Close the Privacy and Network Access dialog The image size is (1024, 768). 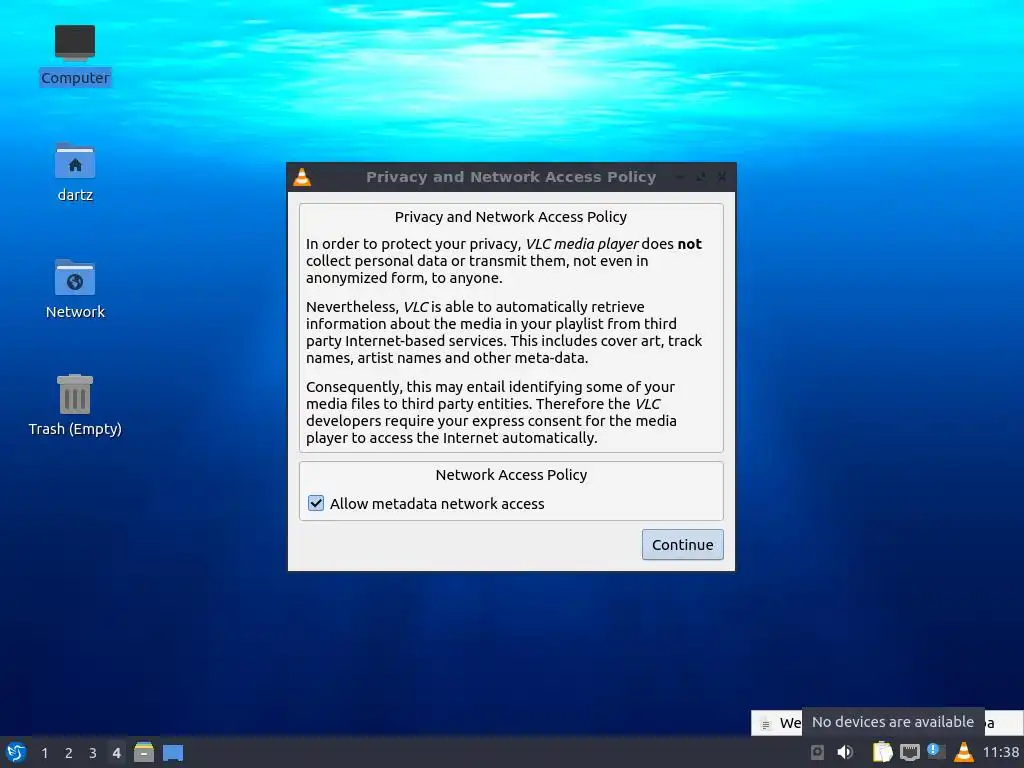[x=722, y=177]
